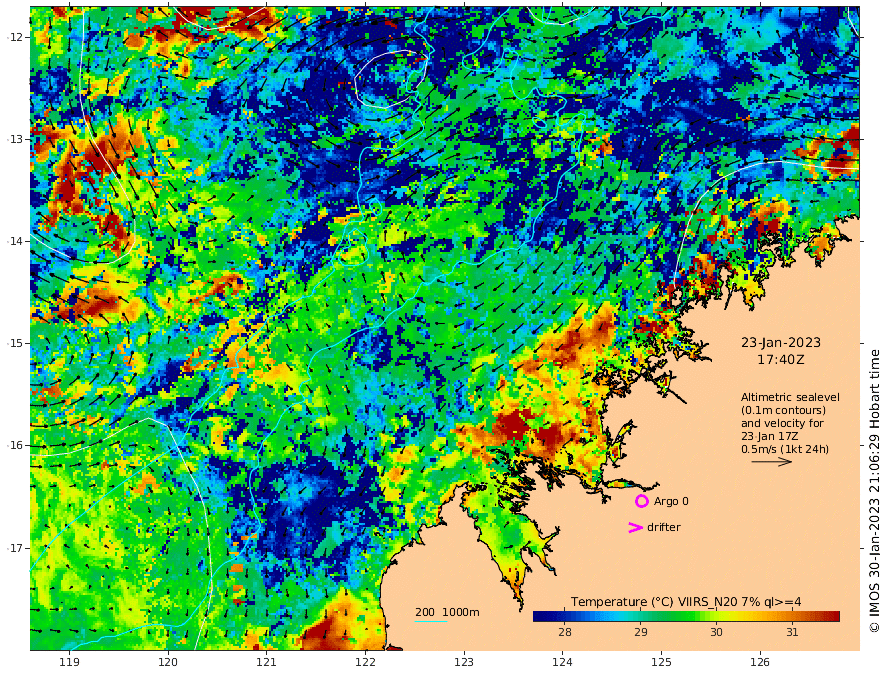Click the longitude axis label 125

(661, 662)
